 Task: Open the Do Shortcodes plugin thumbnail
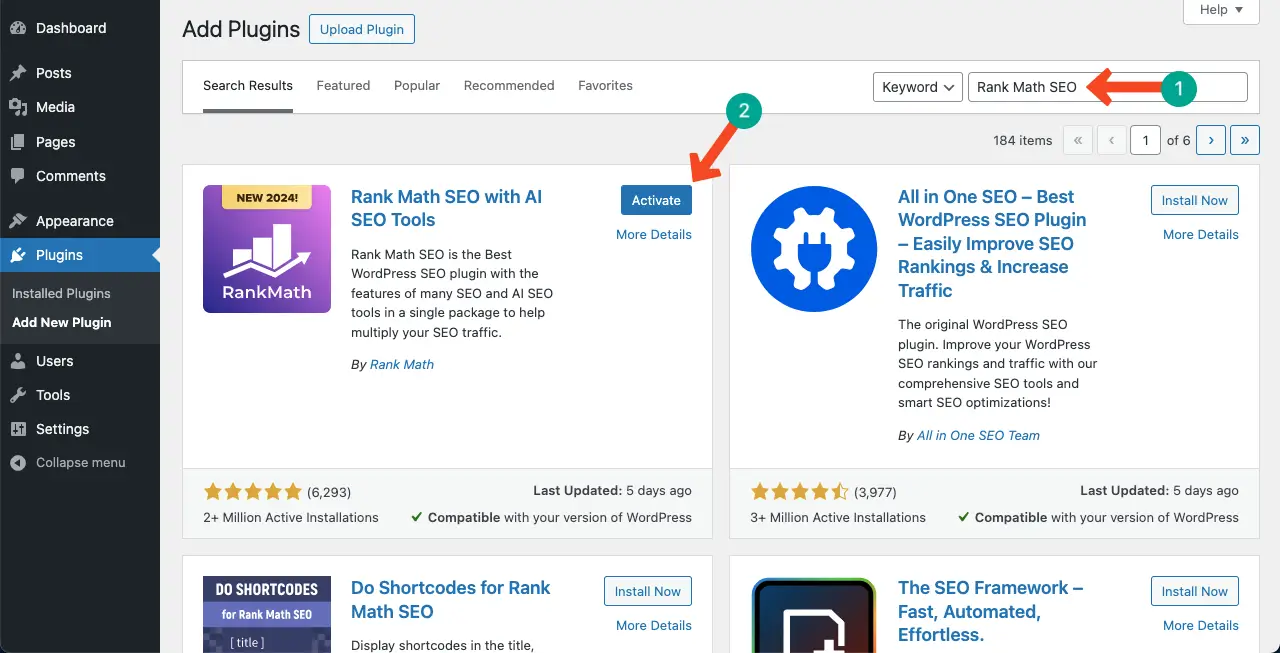pos(267,614)
